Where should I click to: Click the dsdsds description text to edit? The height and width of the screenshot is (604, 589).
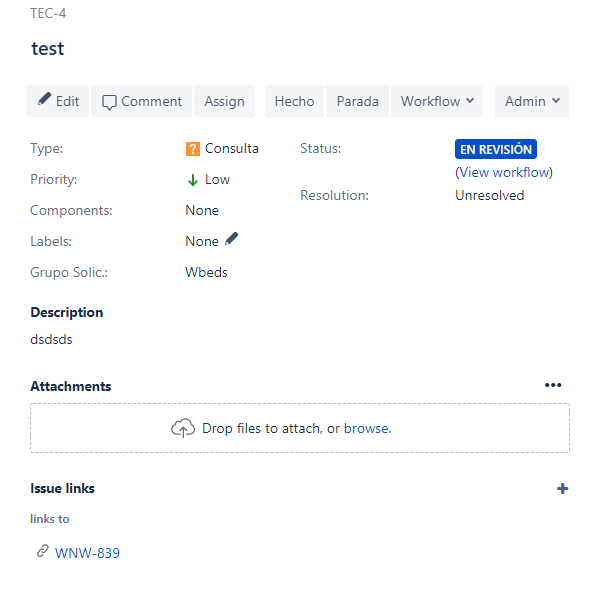[51, 339]
